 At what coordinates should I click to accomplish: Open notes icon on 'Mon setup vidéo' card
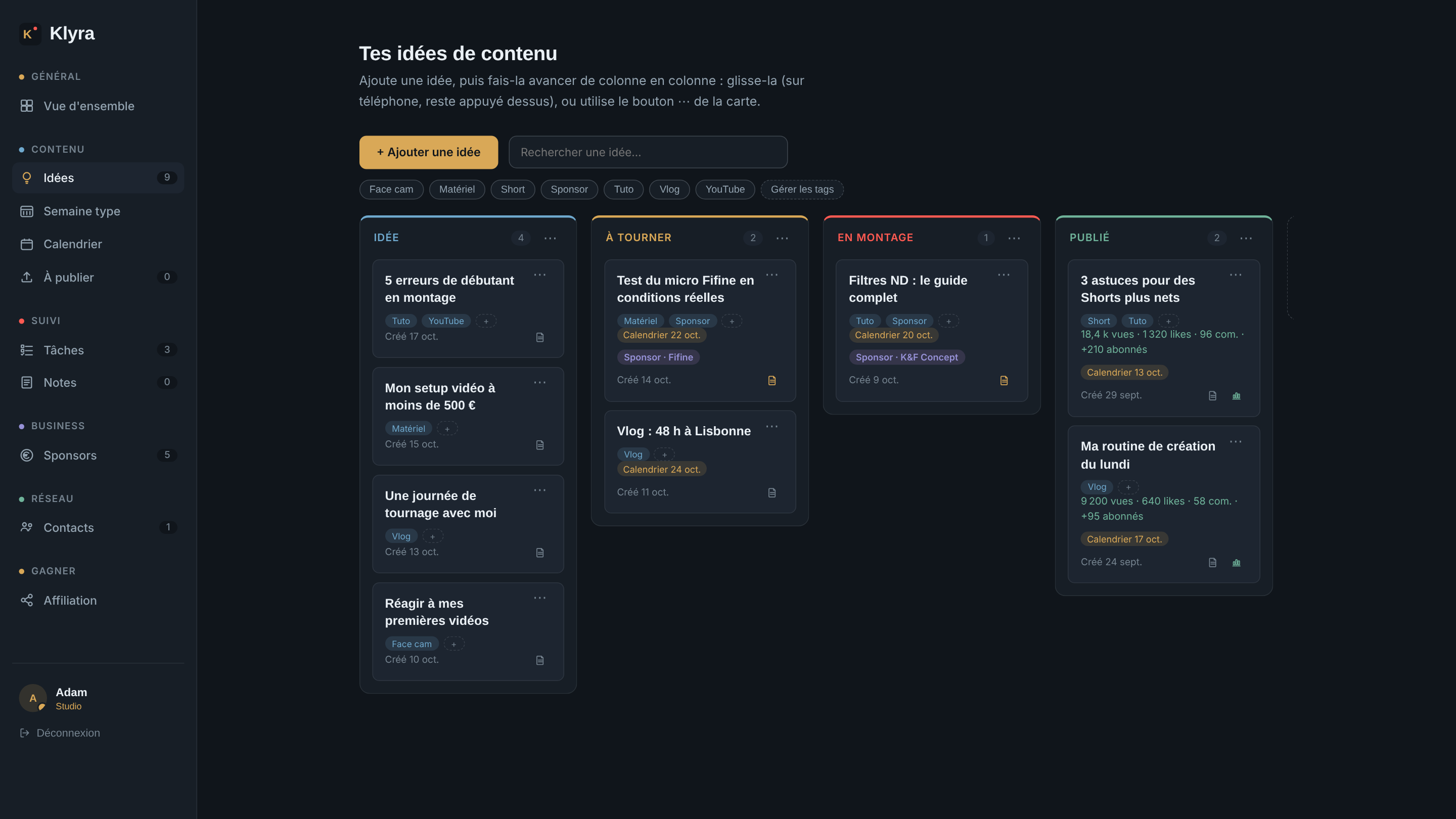tap(540, 445)
